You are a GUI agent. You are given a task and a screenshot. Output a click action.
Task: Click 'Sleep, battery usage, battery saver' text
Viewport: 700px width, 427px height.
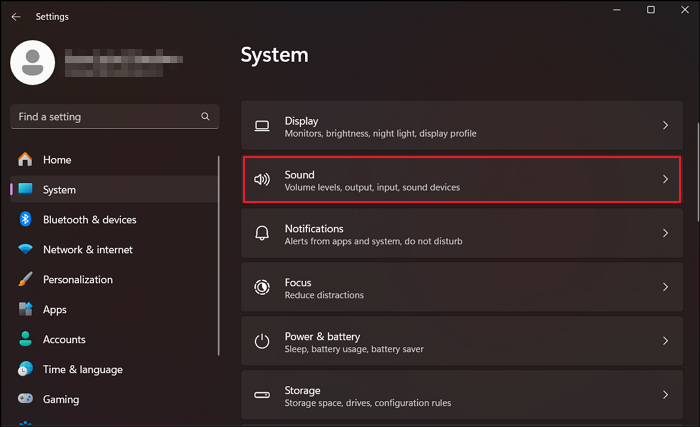pos(354,349)
